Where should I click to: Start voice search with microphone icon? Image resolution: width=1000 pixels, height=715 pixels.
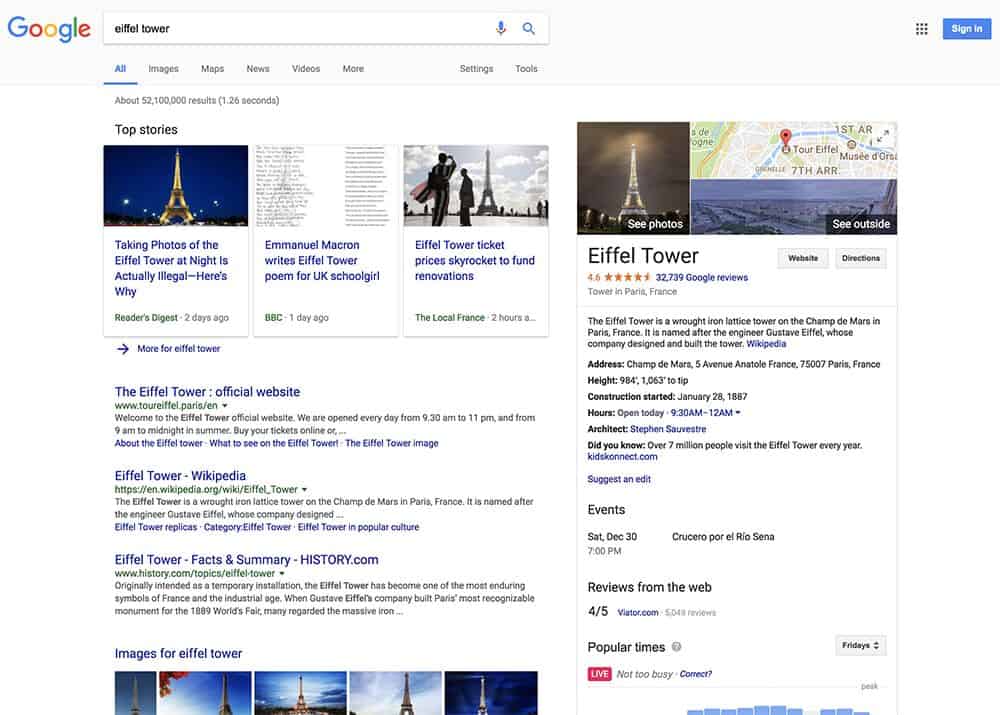501,28
